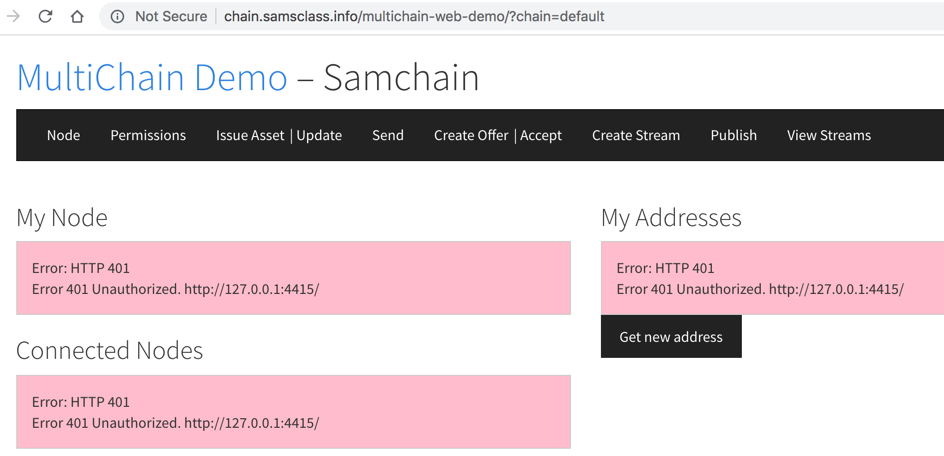The image size is (944, 456).
Task: Reload the page with the refresh icon
Action: tap(45, 16)
